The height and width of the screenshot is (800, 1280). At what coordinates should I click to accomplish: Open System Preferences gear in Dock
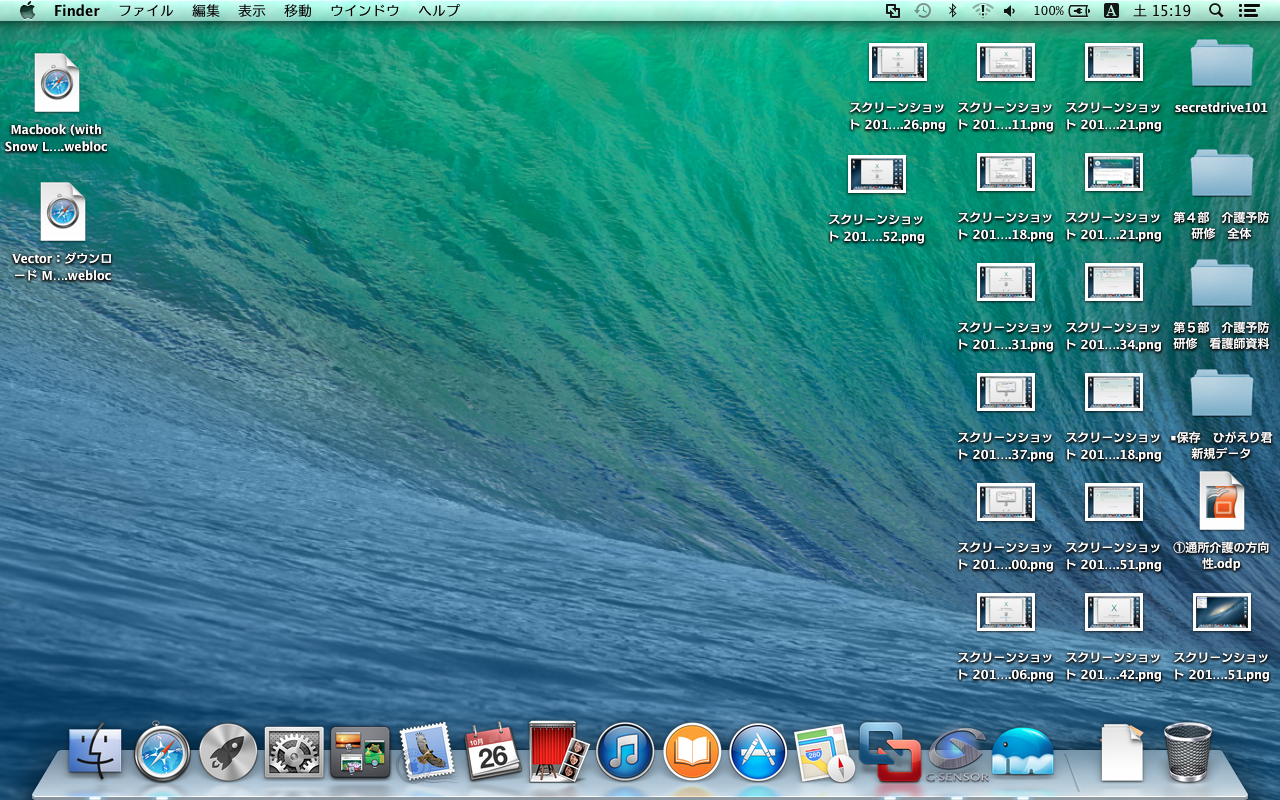click(x=294, y=752)
